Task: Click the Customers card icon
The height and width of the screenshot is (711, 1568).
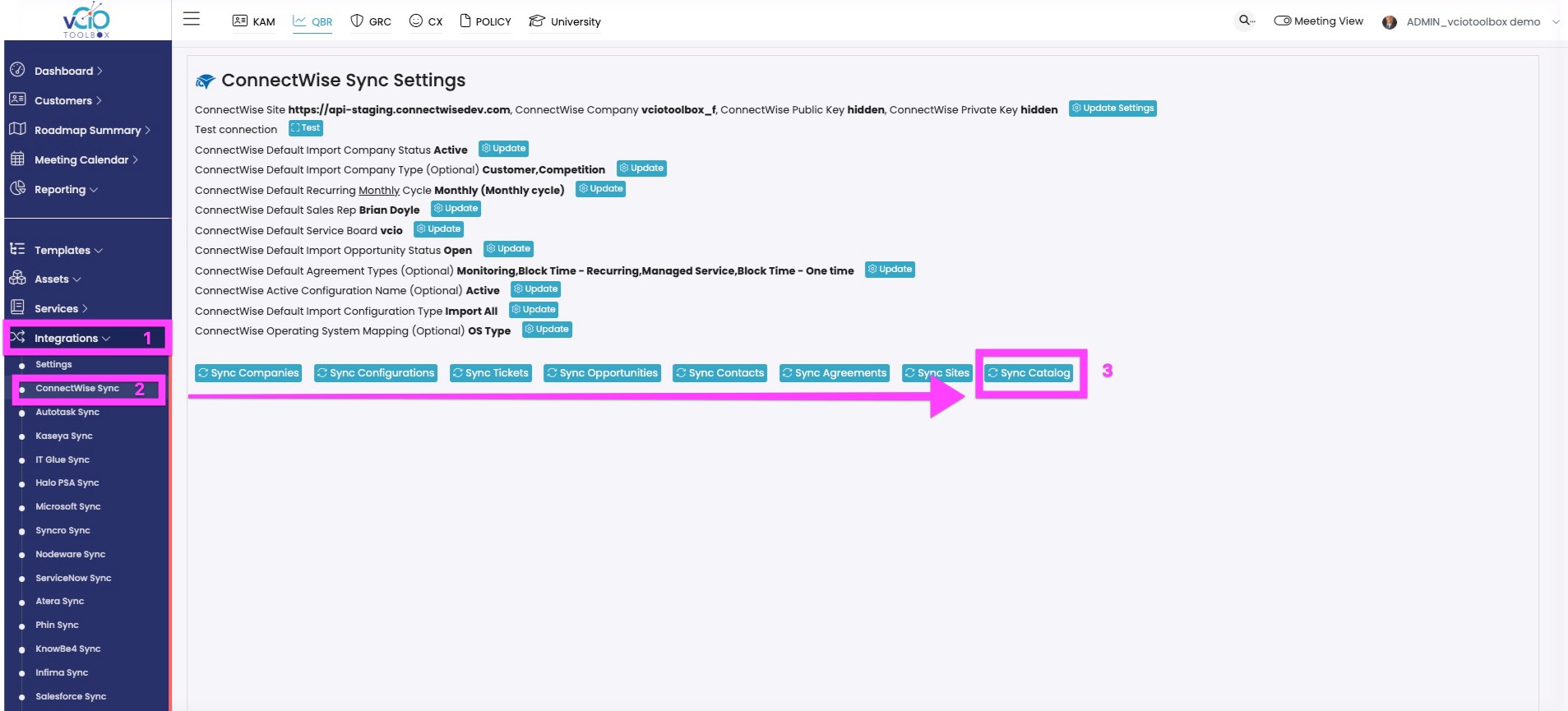Action: [x=17, y=99]
